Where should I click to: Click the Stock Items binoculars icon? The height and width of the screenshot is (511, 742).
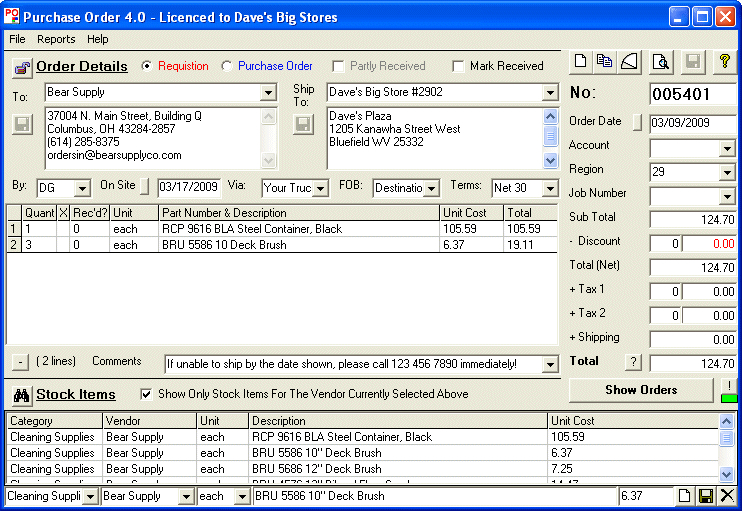tap(21, 395)
